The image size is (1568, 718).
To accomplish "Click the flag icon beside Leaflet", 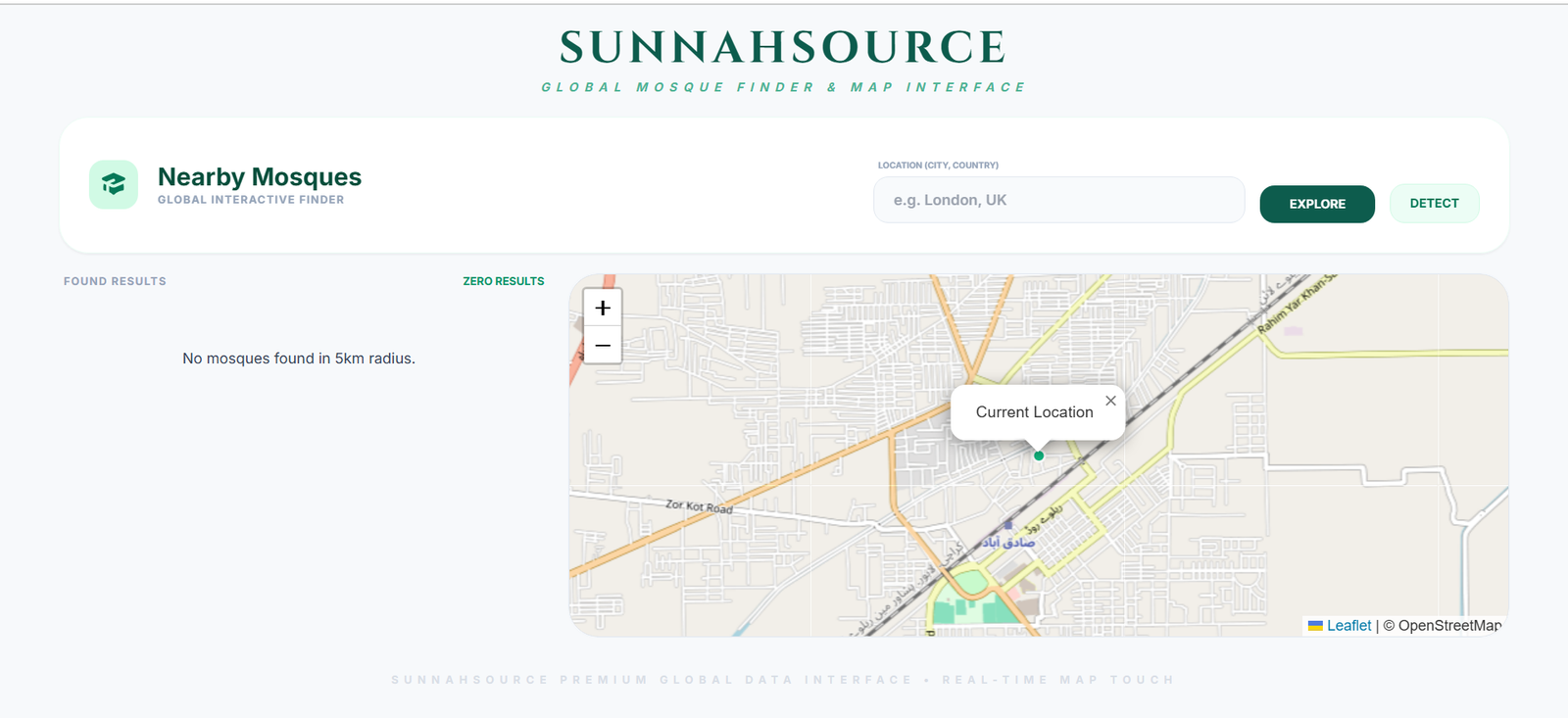I will tap(1315, 626).
